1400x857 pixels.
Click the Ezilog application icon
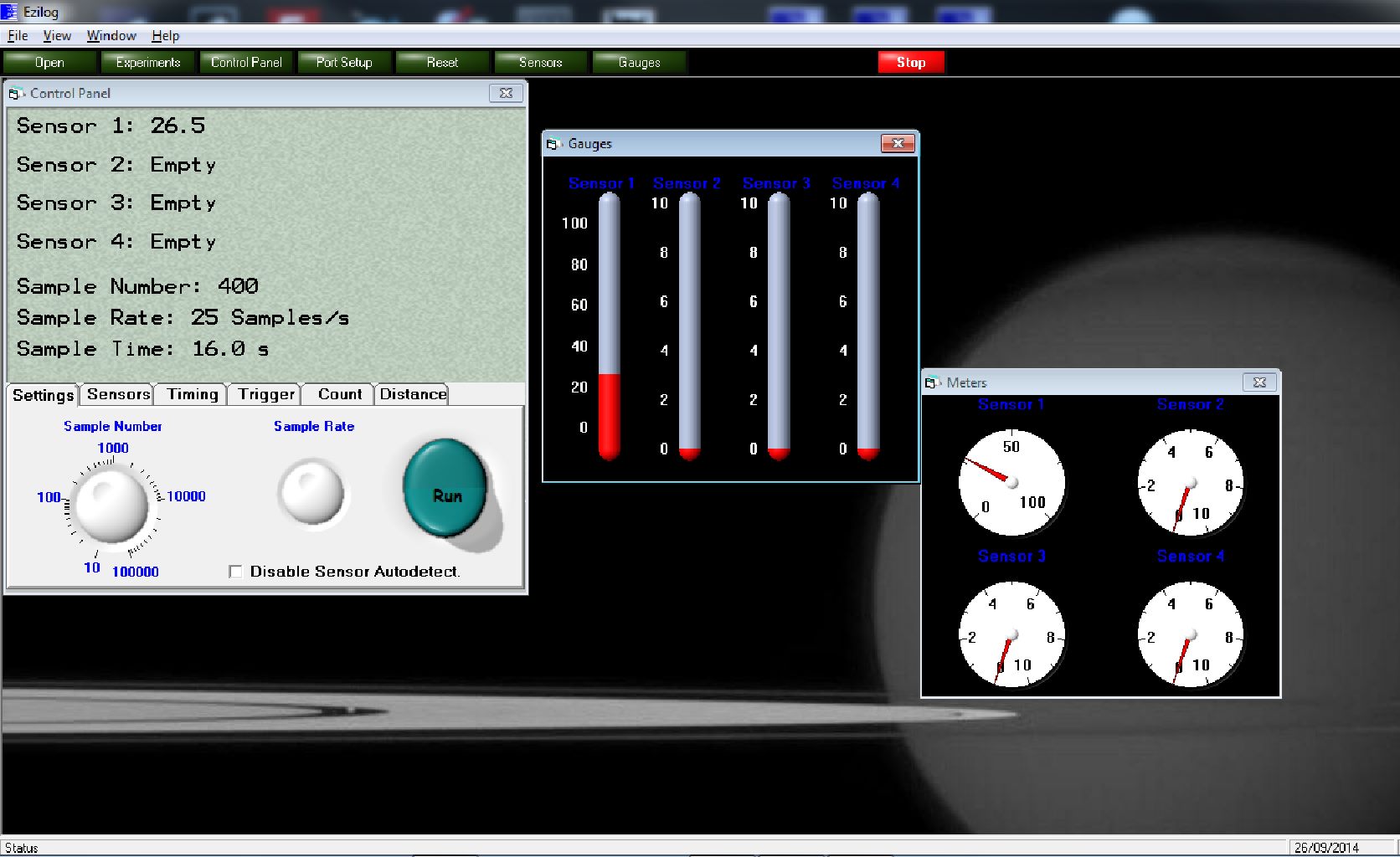9,12
